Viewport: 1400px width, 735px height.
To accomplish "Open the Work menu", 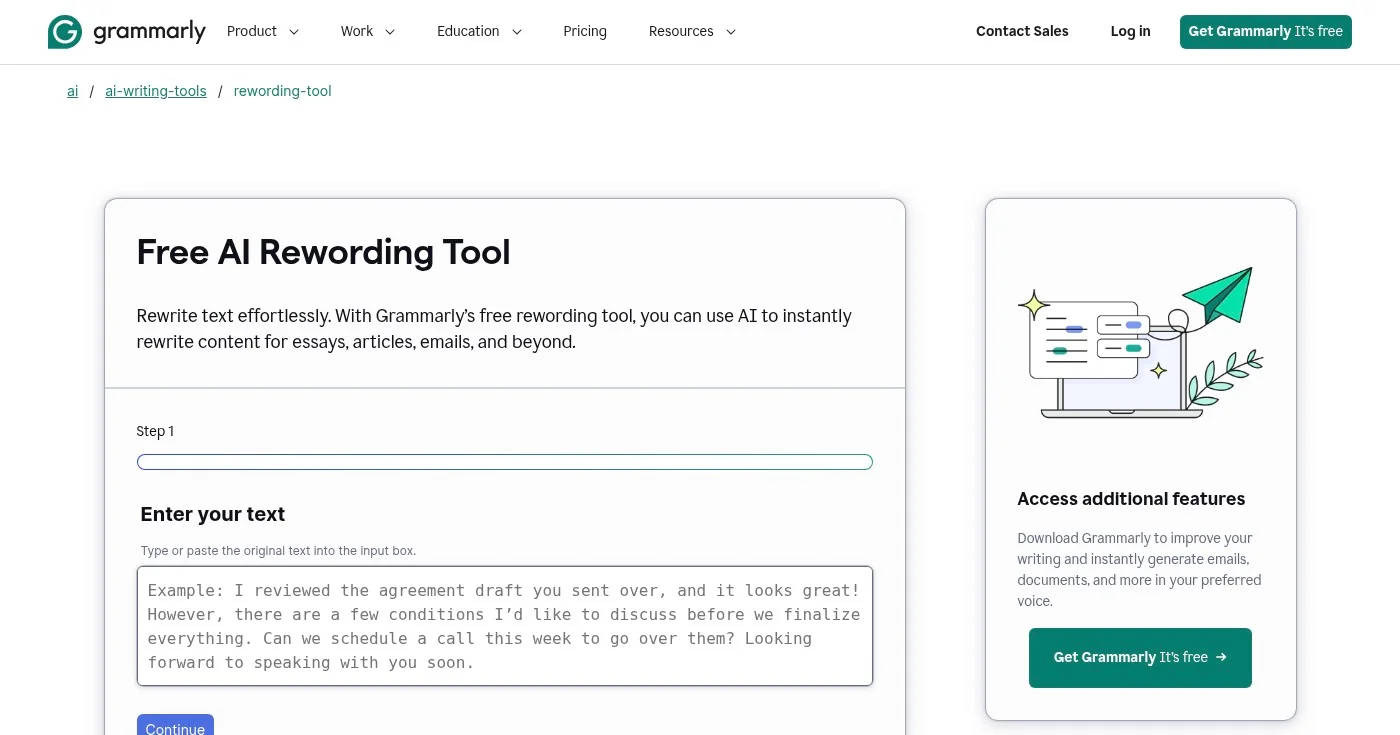I will point(357,31).
